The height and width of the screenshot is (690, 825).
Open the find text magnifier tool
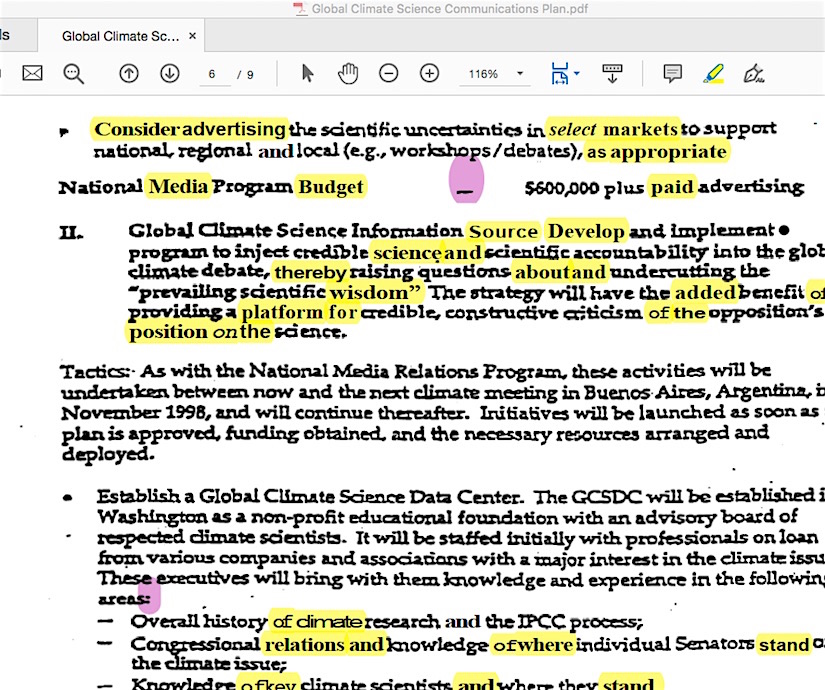tap(74, 73)
